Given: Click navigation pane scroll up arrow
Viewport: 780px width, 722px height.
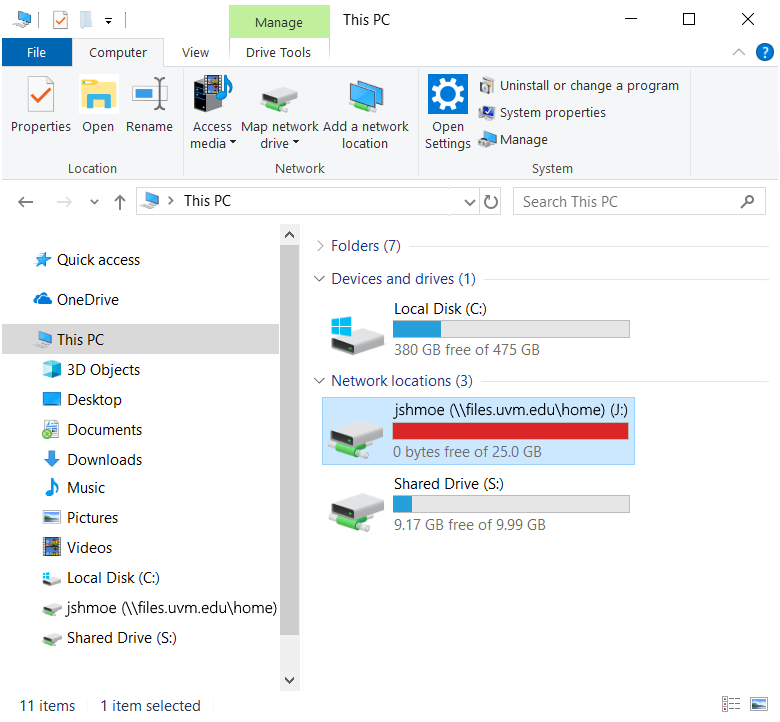Looking at the screenshot, I should click(290, 234).
